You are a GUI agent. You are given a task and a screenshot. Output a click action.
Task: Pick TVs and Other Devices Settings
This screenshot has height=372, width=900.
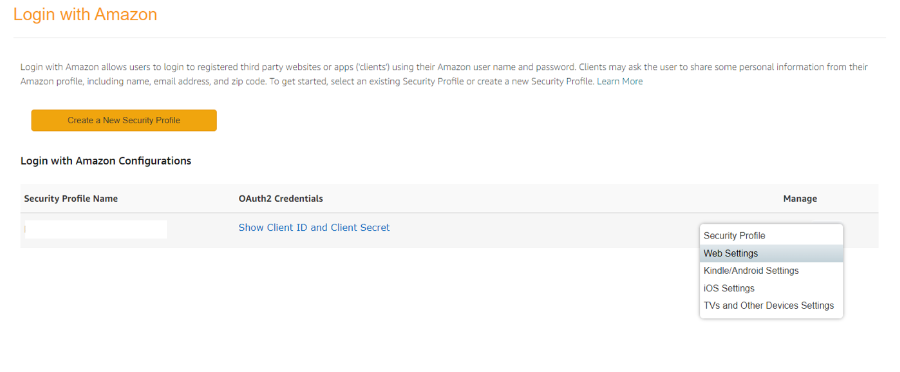click(x=771, y=305)
